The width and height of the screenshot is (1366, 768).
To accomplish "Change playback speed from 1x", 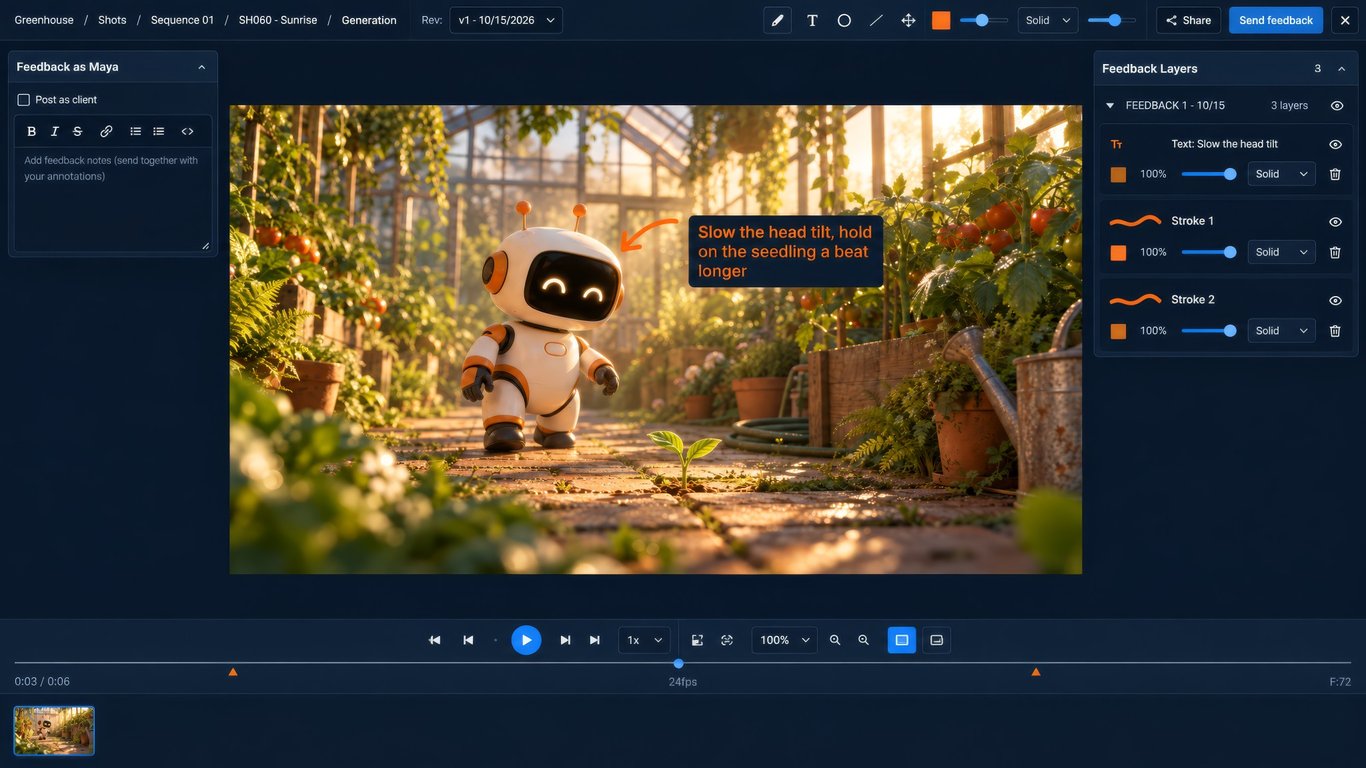I will tap(644, 640).
